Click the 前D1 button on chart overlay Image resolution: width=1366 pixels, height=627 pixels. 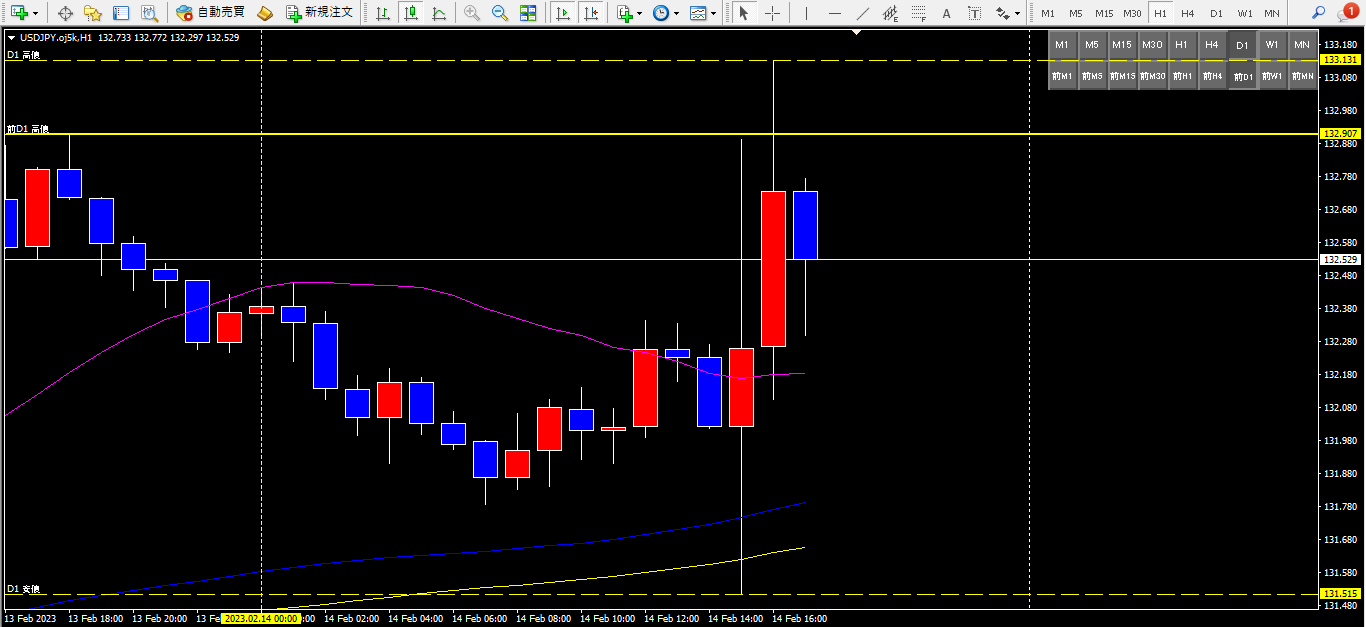point(1242,76)
